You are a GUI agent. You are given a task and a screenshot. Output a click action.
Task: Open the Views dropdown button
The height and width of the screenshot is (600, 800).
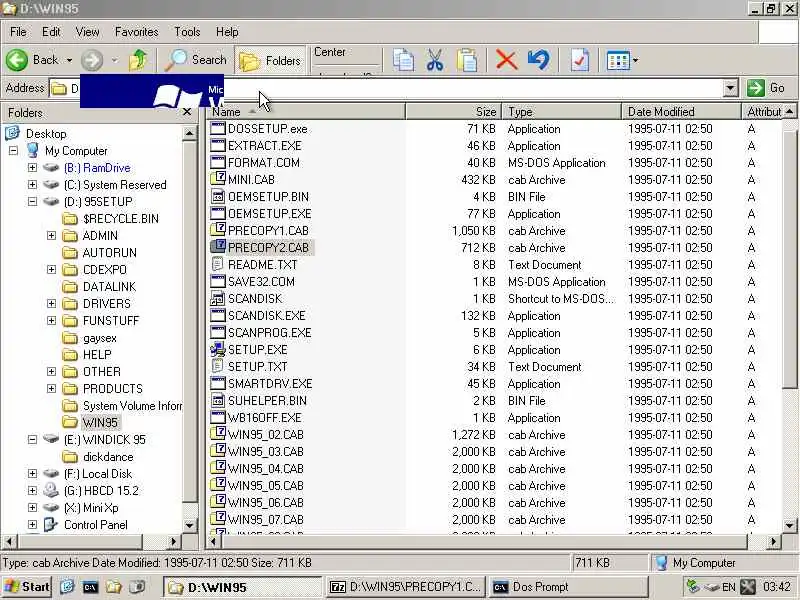click(x=622, y=61)
